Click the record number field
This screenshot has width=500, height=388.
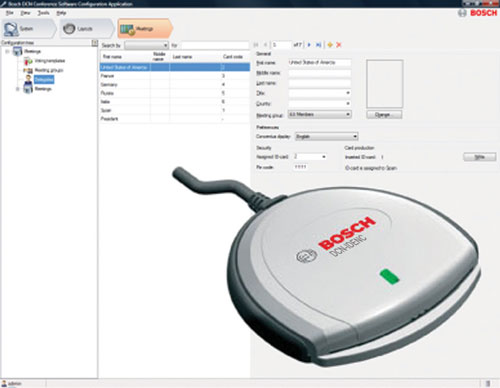281,45
